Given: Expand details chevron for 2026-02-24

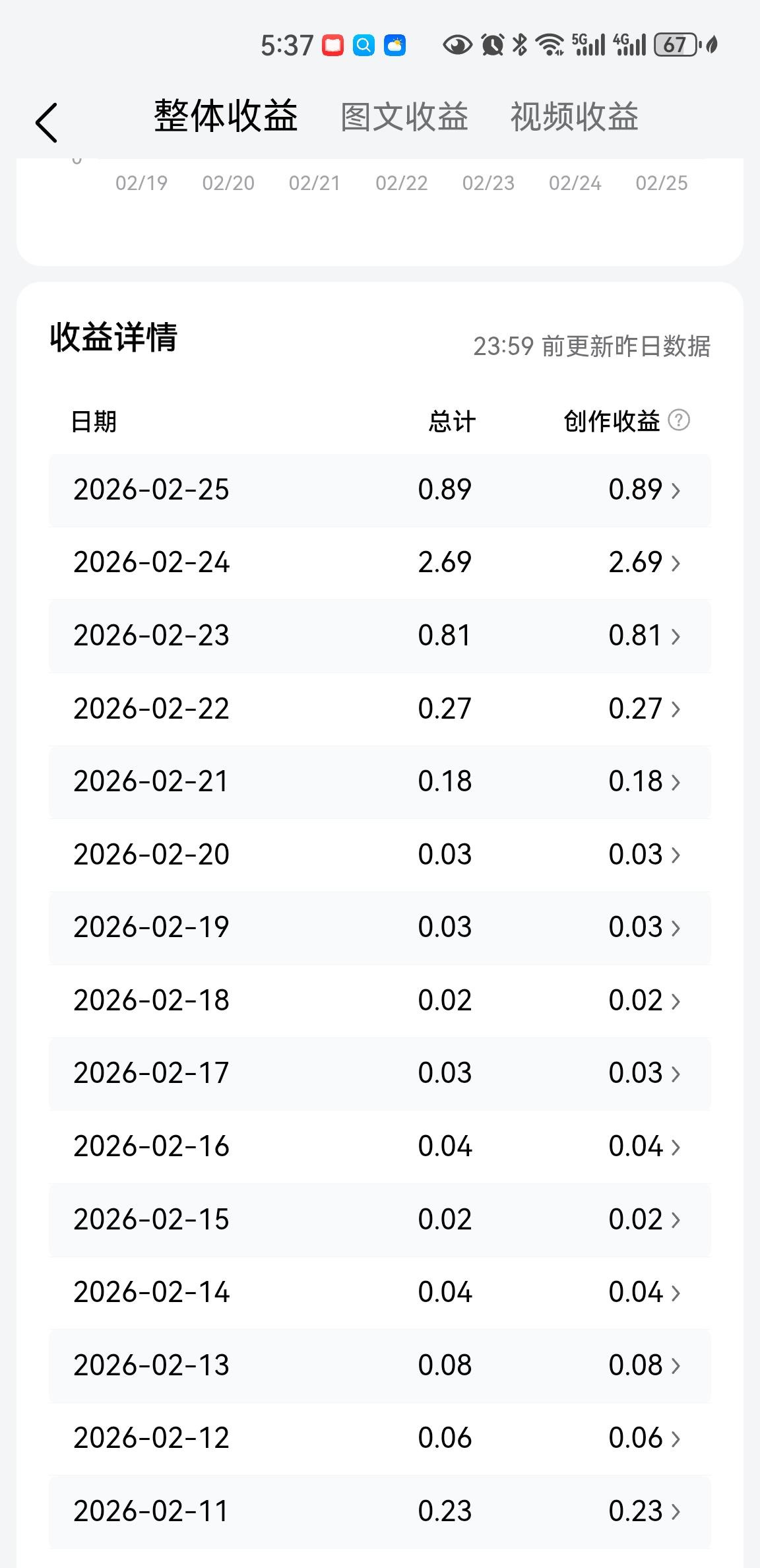Looking at the screenshot, I should click(x=676, y=563).
